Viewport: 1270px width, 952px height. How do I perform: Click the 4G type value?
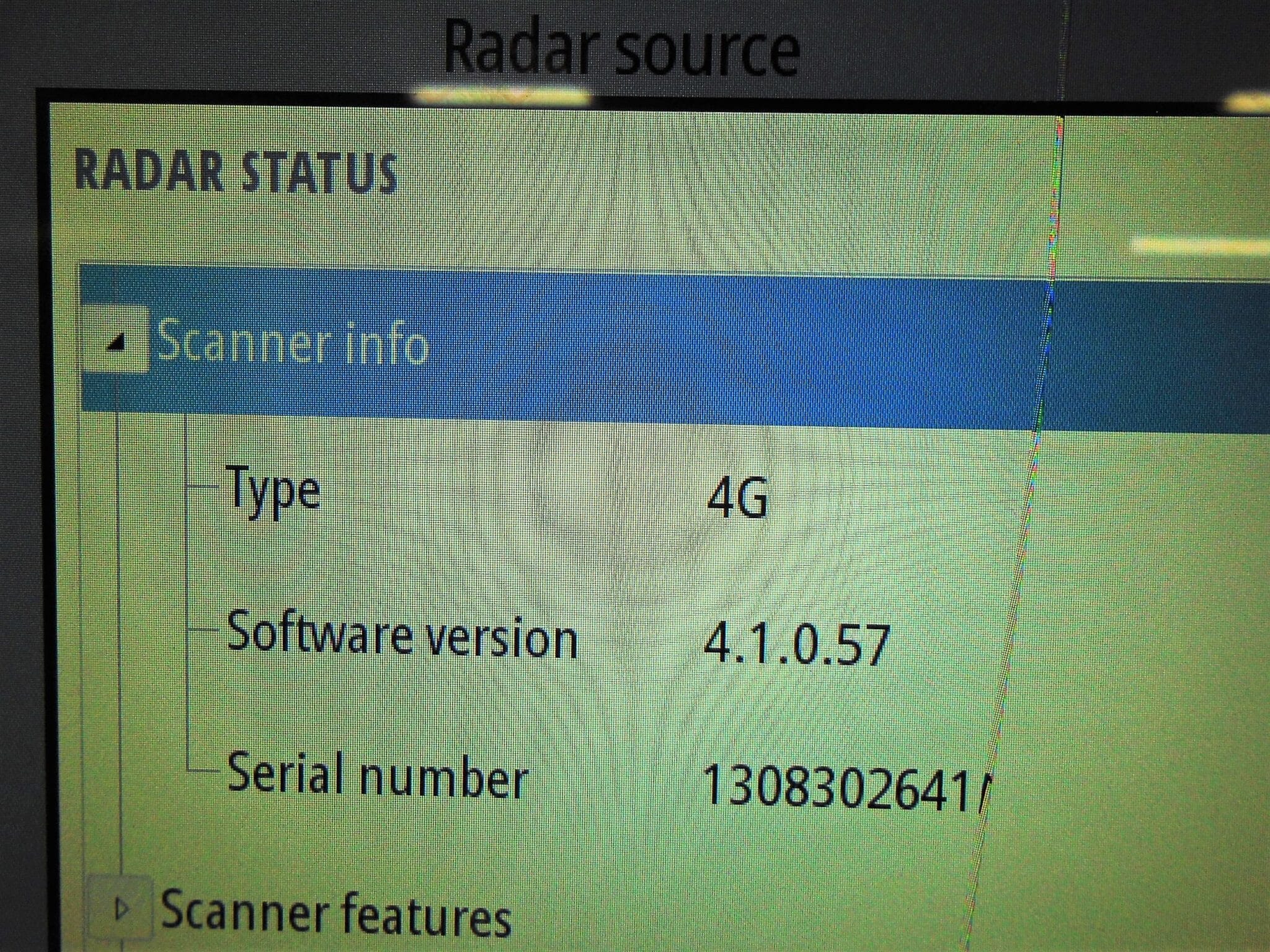(737, 499)
